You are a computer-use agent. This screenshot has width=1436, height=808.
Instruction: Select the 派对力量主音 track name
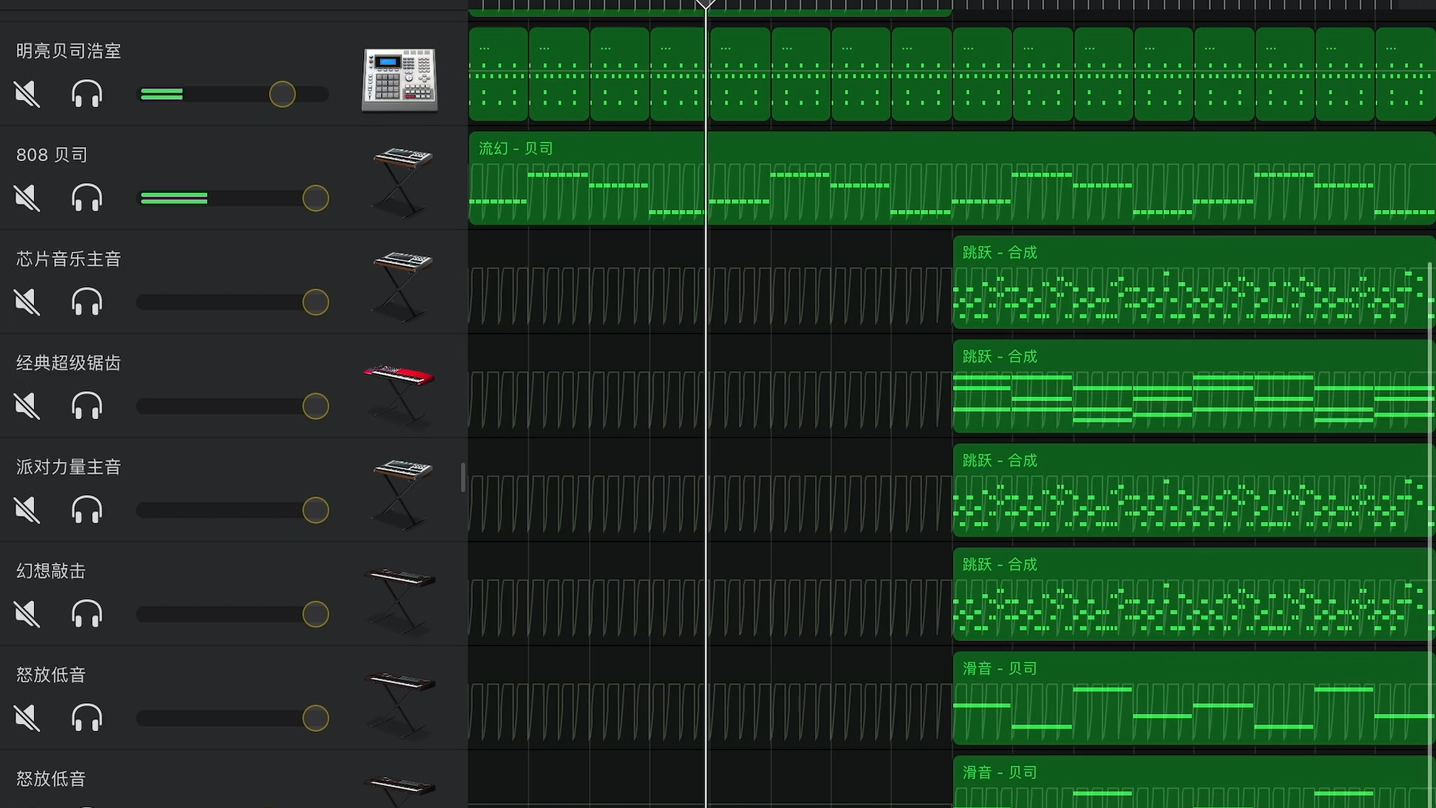click(68, 467)
